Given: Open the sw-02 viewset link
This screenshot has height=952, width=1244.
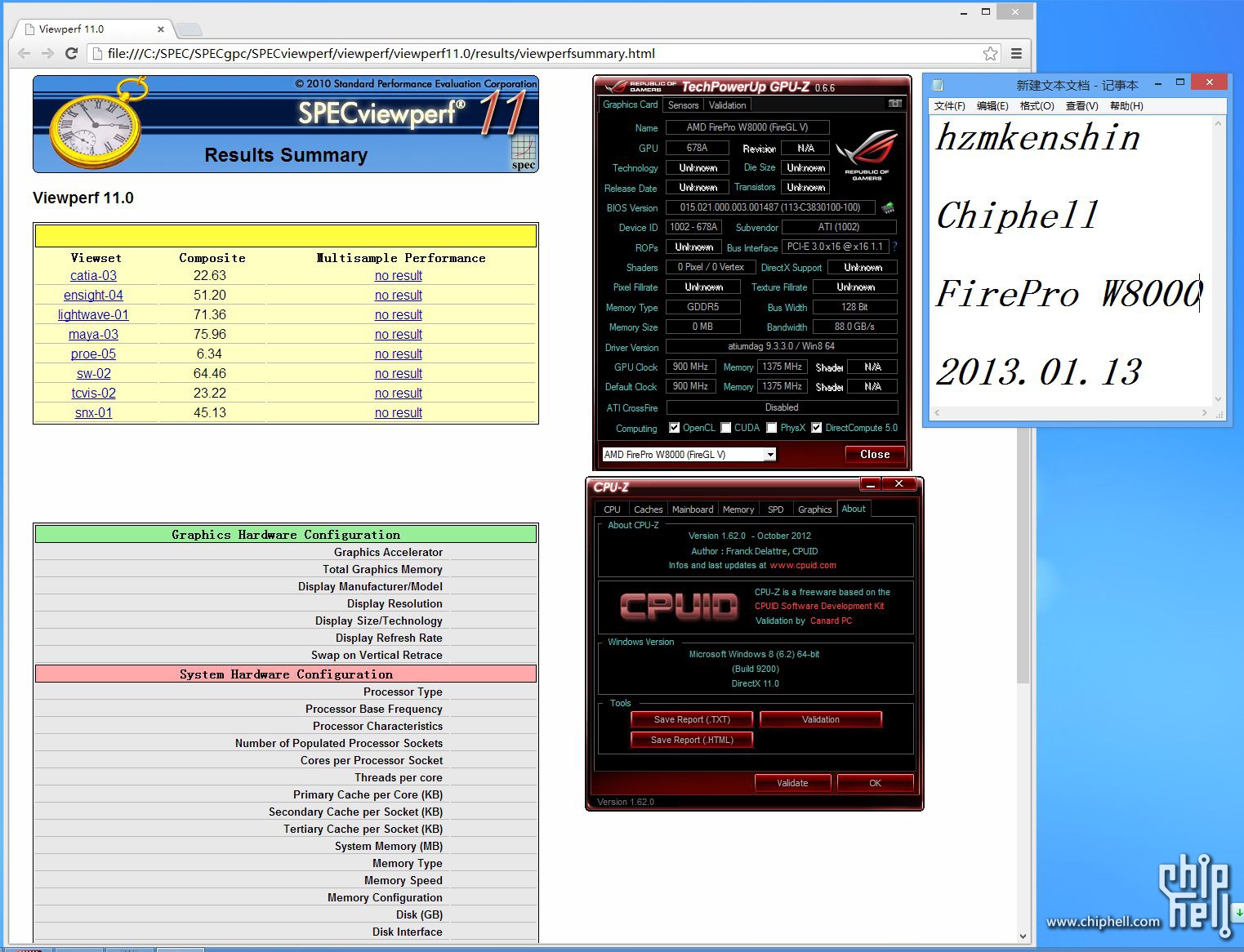Looking at the screenshot, I should coord(93,374).
